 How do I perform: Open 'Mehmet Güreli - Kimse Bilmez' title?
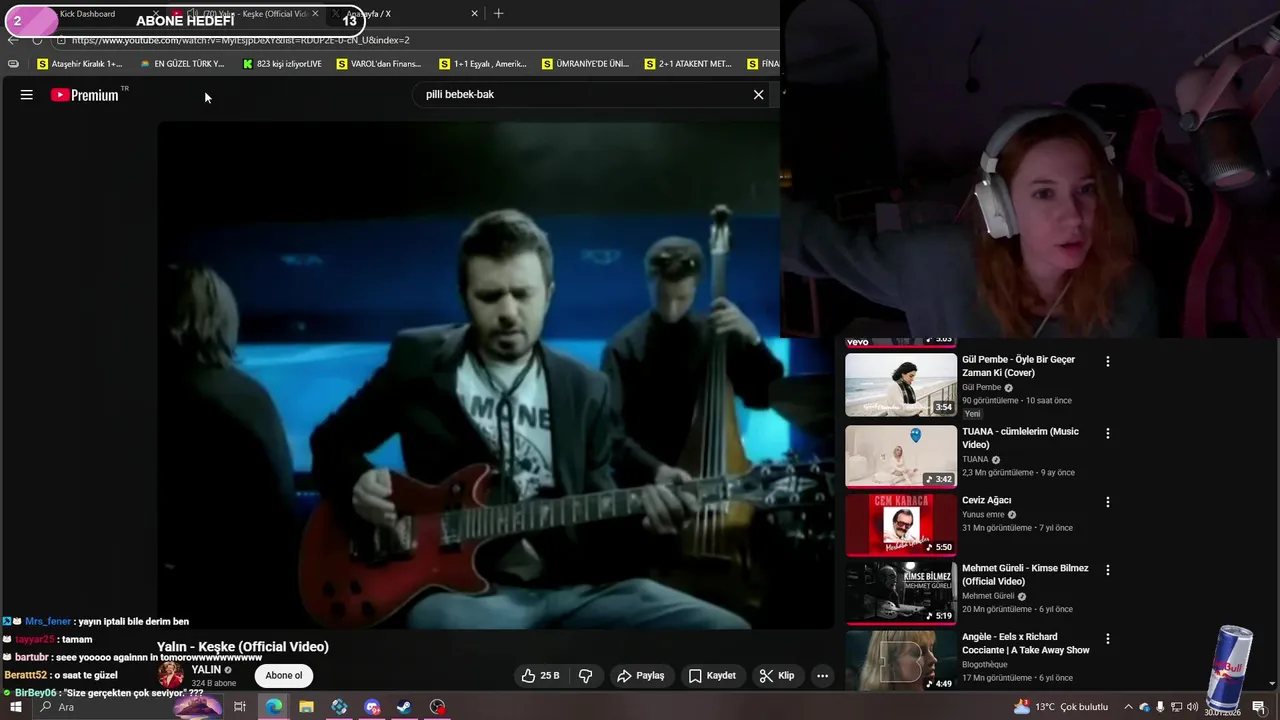click(x=1025, y=575)
